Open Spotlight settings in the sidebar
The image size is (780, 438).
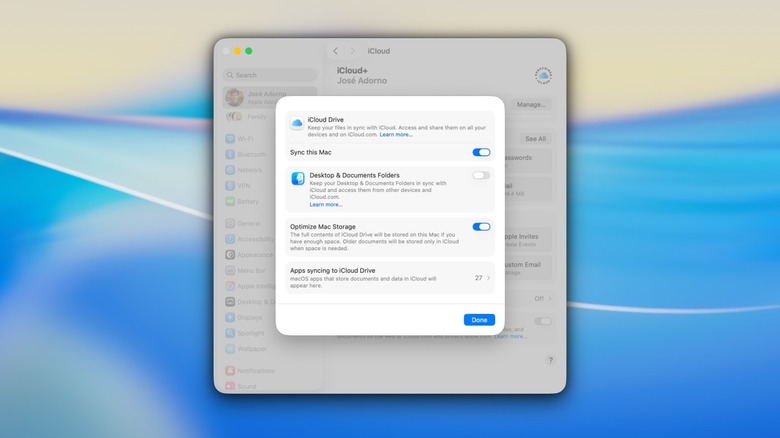[244, 333]
